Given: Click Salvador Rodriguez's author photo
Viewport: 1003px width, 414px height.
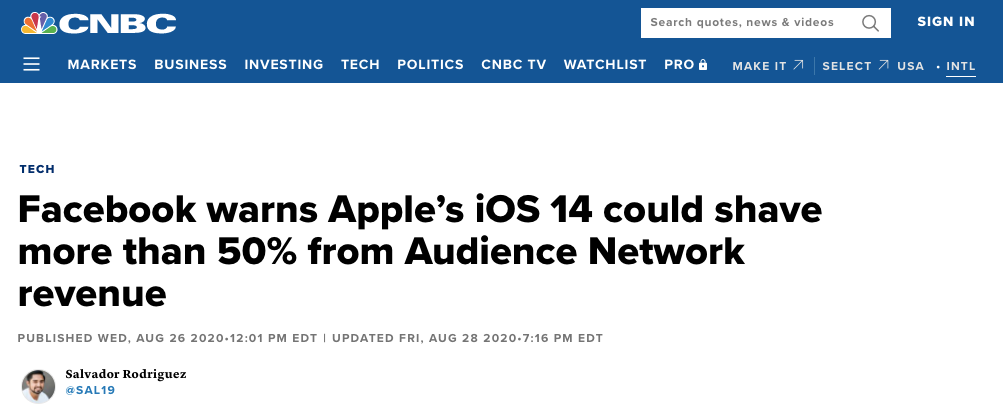Looking at the screenshot, I should pyautogui.click(x=38, y=385).
